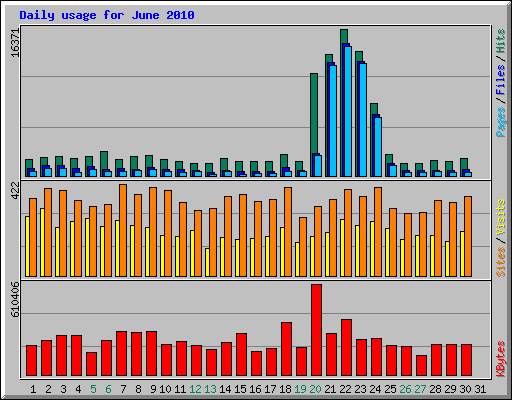
Task: Click the green day 26 axis label
Action: (405, 389)
